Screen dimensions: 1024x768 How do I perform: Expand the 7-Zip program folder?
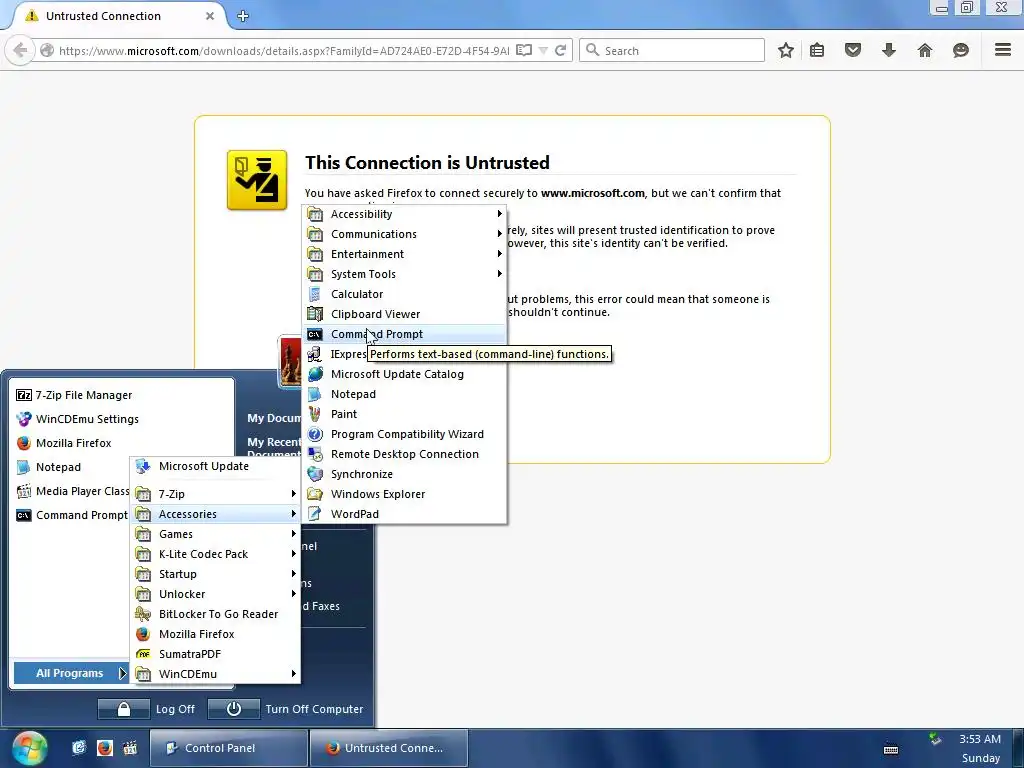216,494
